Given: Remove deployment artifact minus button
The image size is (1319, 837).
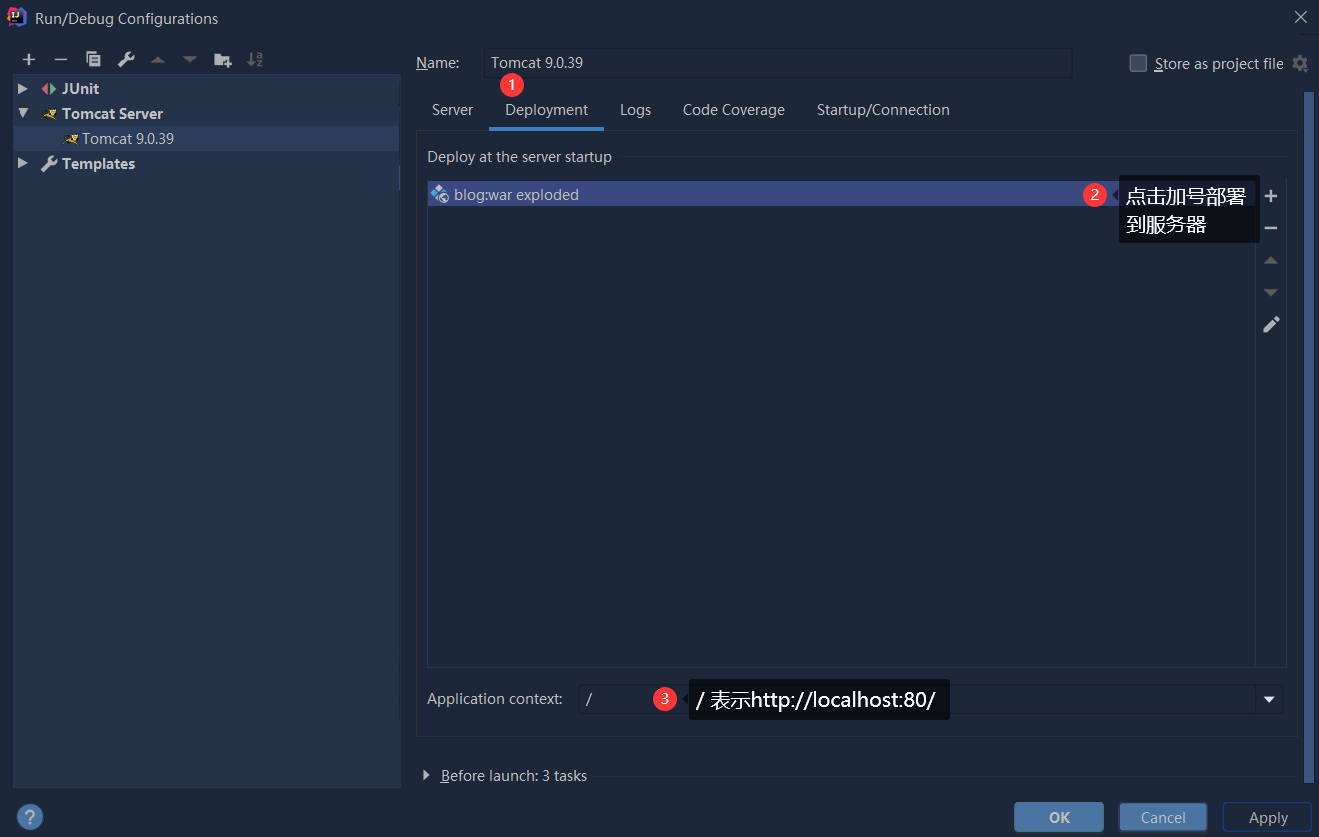Looking at the screenshot, I should (1271, 228).
